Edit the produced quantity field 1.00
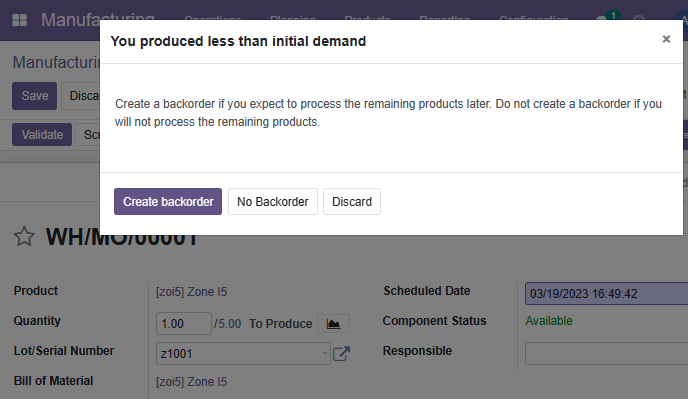Image resolution: width=688 pixels, height=399 pixels. [184, 324]
